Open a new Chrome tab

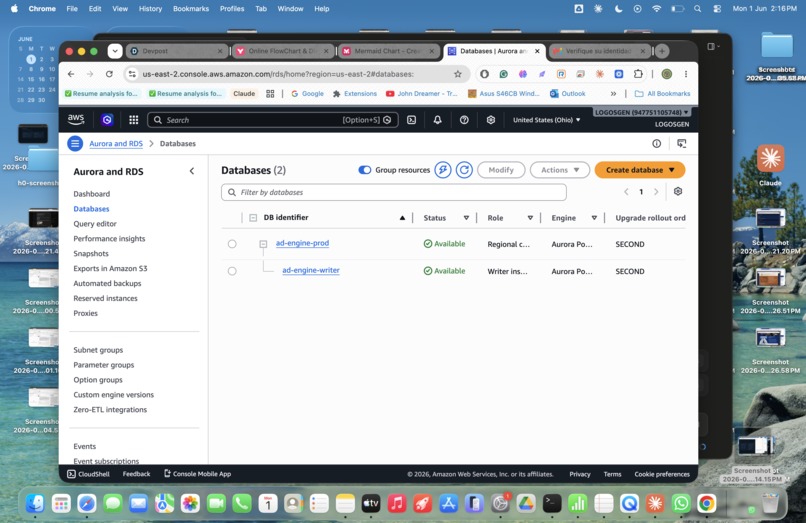[x=662, y=51]
